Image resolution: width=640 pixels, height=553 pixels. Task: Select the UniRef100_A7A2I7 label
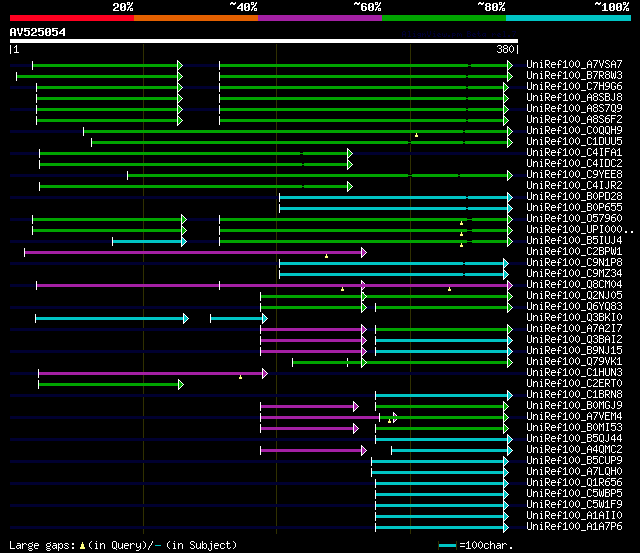pos(574,329)
